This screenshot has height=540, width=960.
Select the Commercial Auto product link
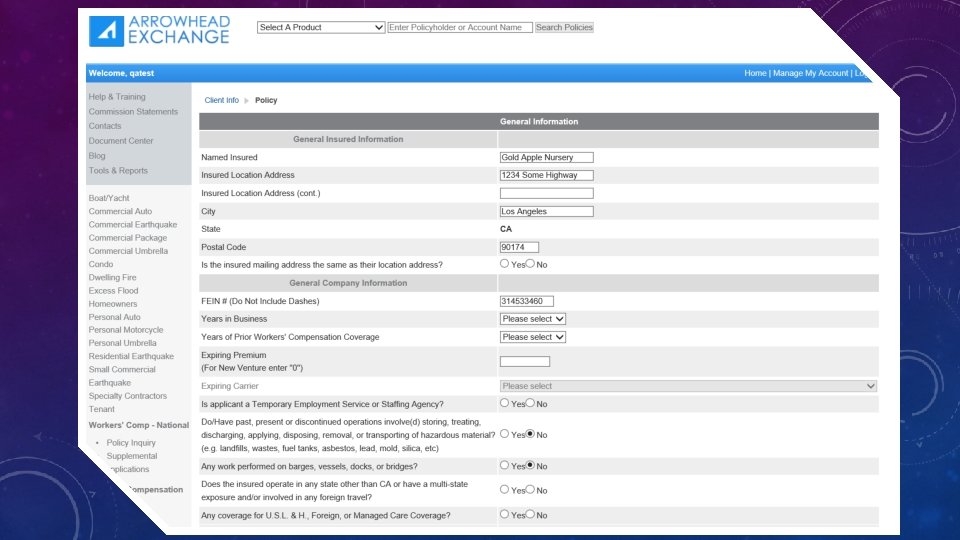point(120,211)
